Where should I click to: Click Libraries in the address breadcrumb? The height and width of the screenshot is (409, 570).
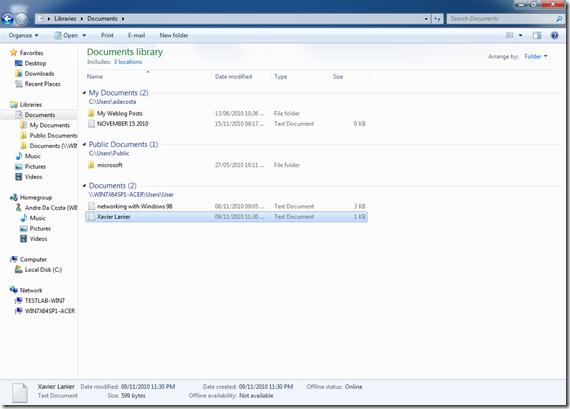pyautogui.click(x=65, y=19)
